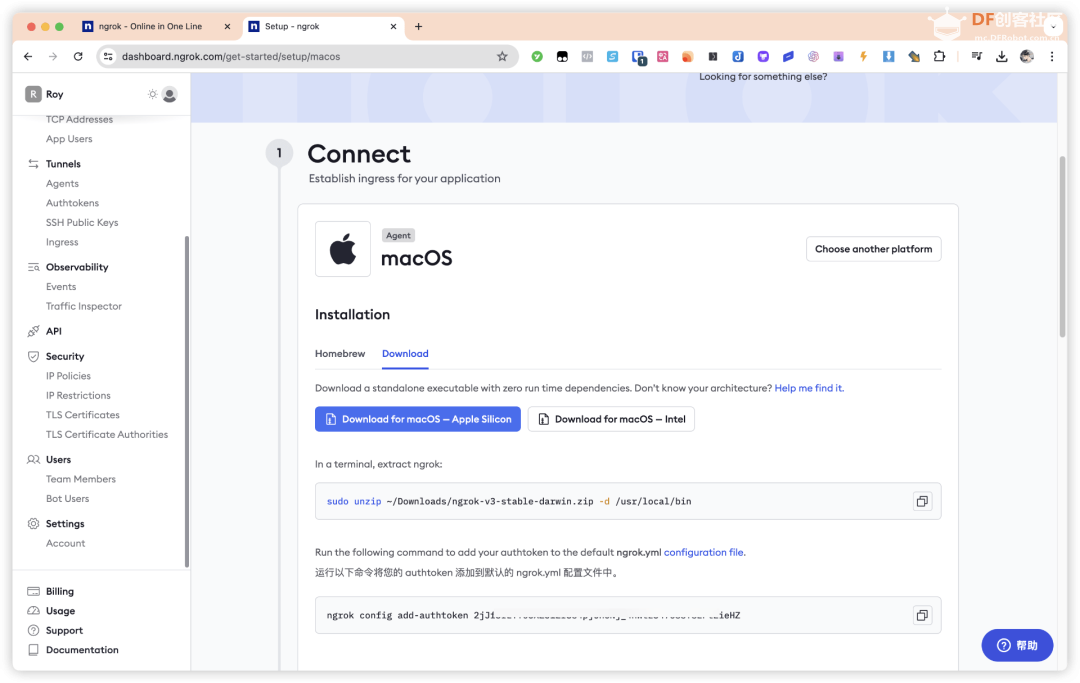
Task: Open Authtokens in the sidebar
Action: click(72, 203)
